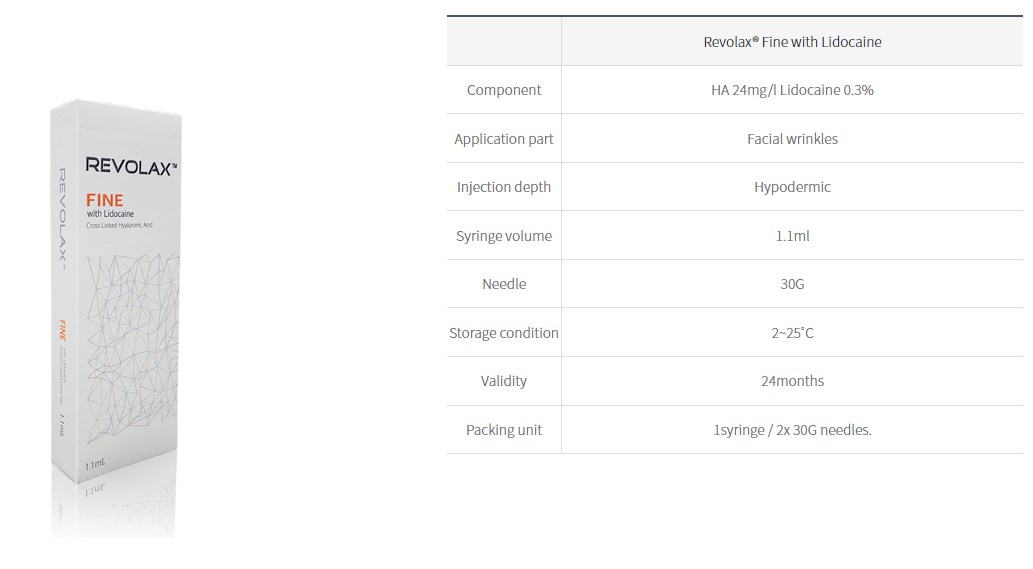Select the Injection depth row label
The height and width of the screenshot is (569, 1033).
pos(504,187)
